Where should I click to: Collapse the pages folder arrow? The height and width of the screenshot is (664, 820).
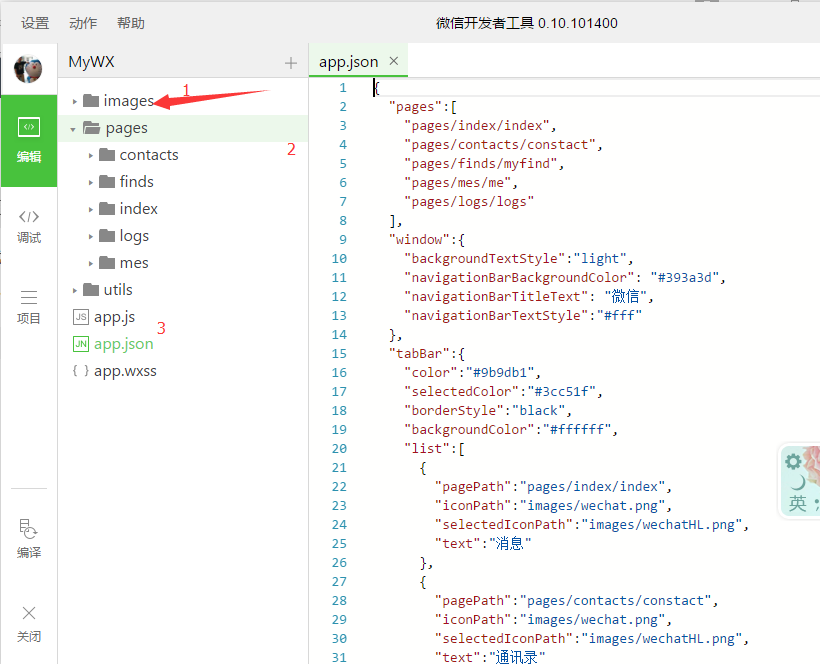tap(73, 129)
